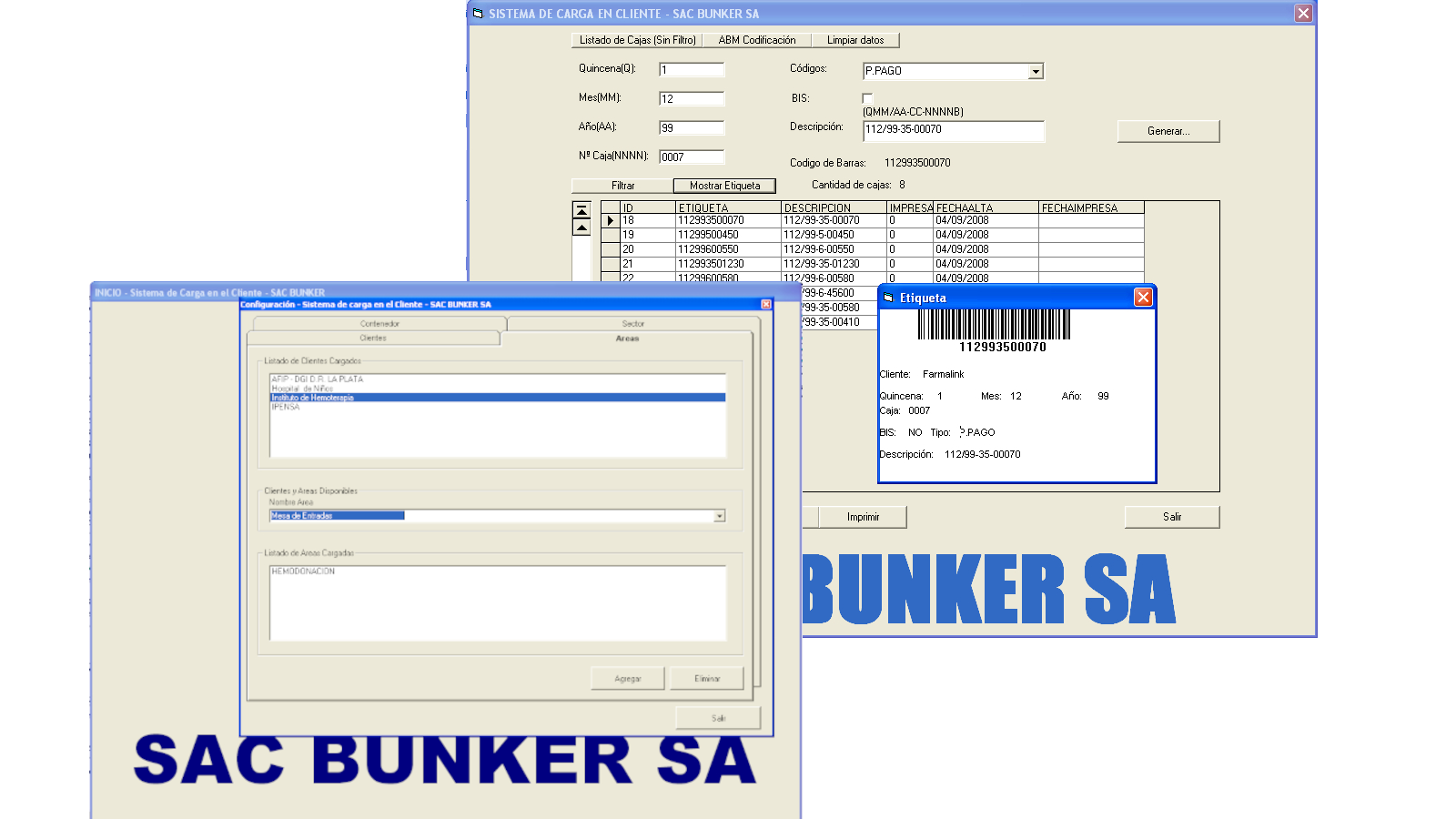Screen dimensions: 1456x819
Task: Click the barcode image in Etiqueta window
Action: click(994, 325)
